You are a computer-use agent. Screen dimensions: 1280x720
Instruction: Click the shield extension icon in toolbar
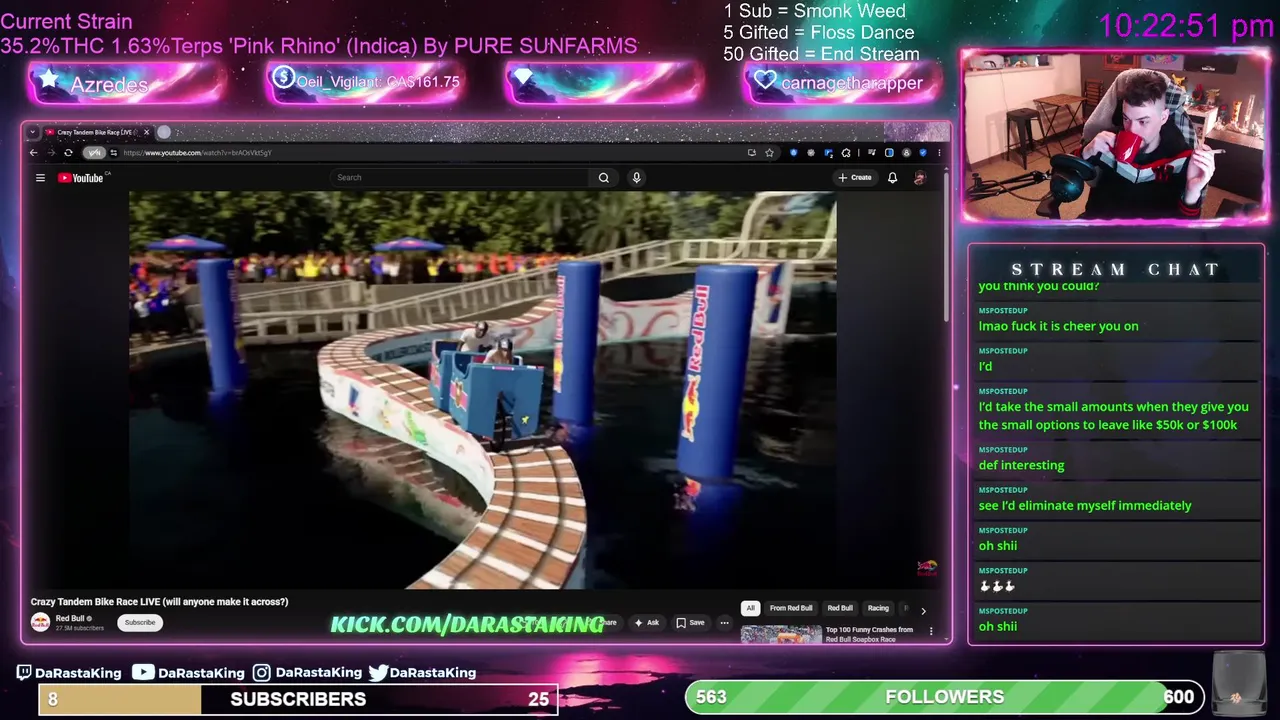click(923, 153)
